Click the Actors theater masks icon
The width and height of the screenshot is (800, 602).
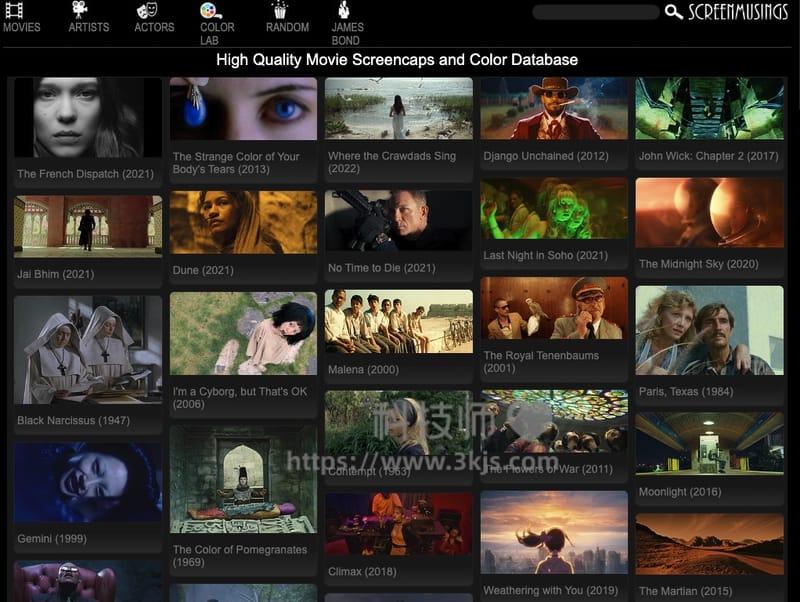[x=147, y=10]
